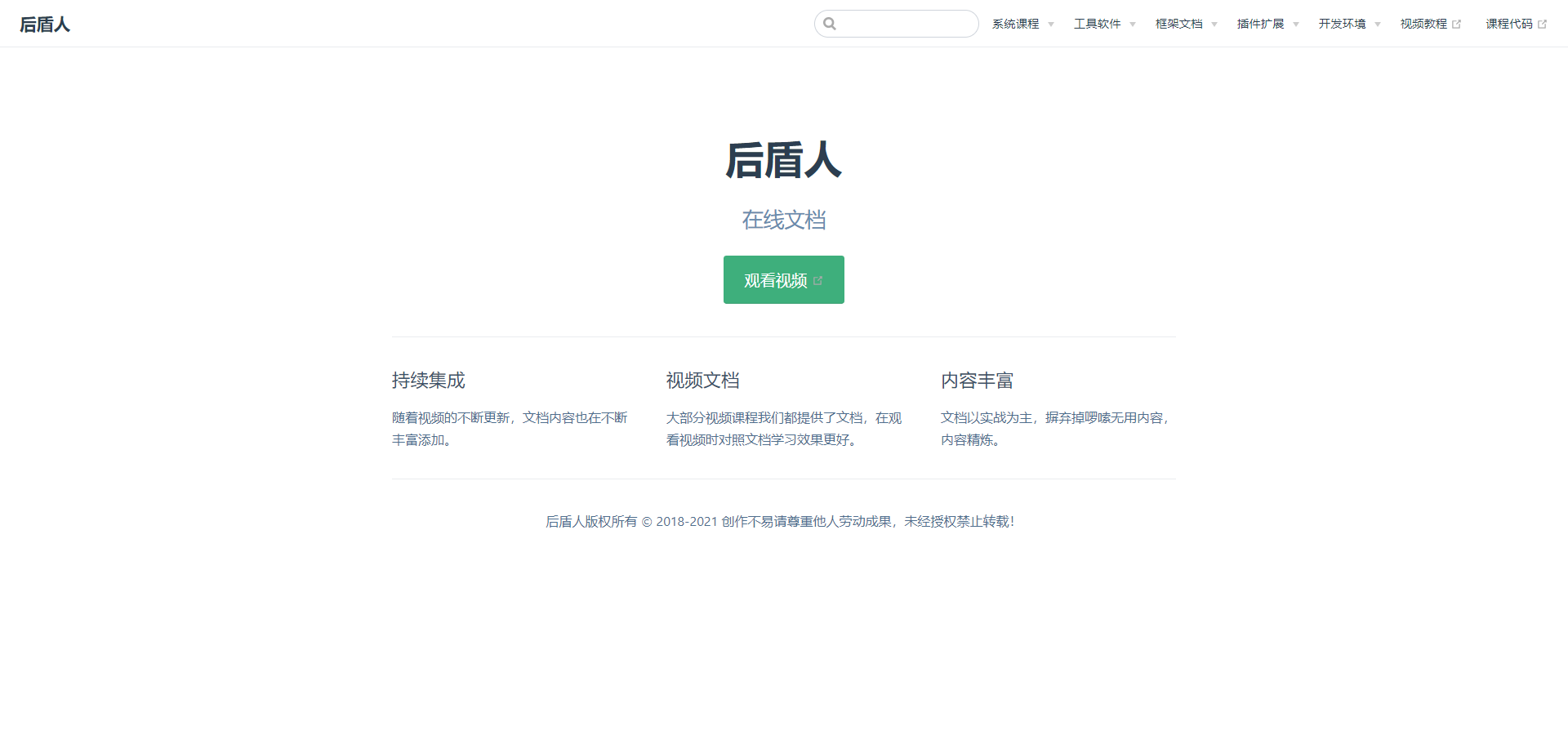The height and width of the screenshot is (735, 1568).
Task: Open the 课程代码 link
Action: tap(1509, 24)
